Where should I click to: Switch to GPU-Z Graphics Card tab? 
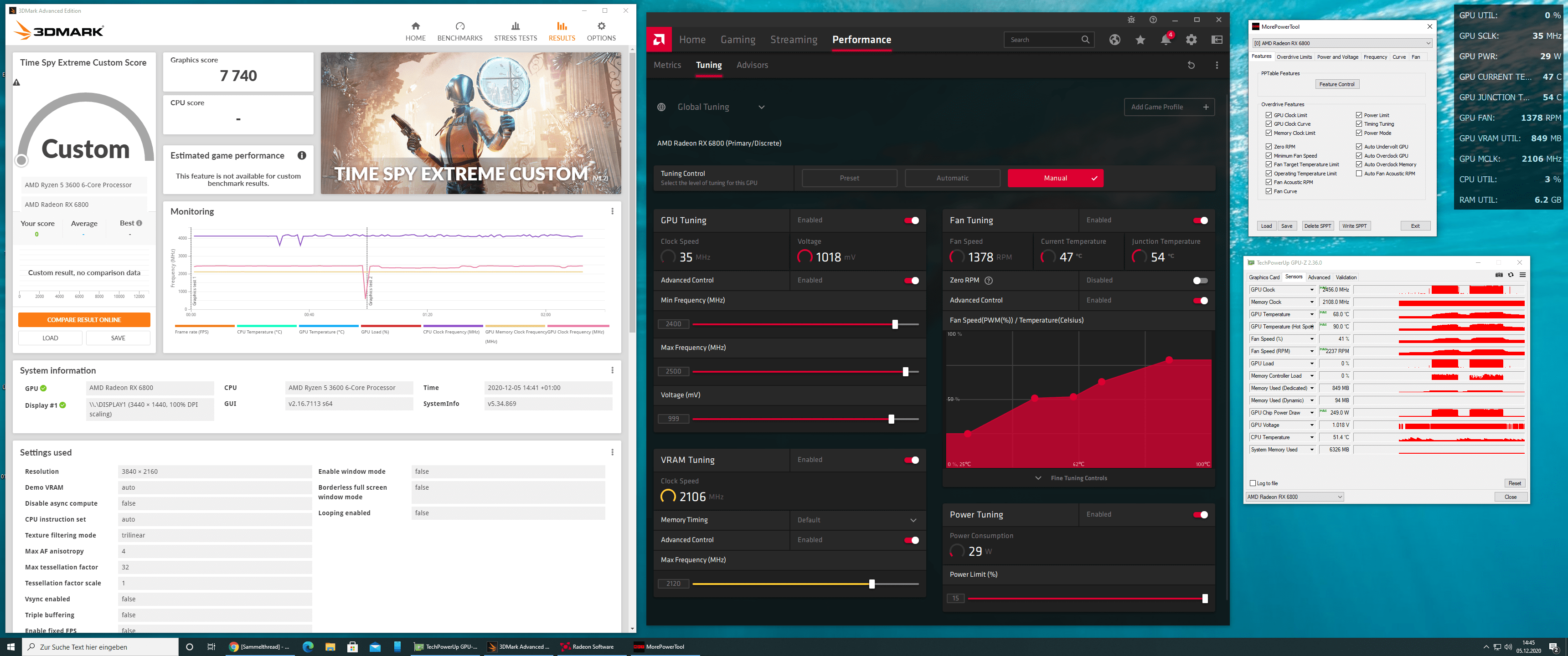pos(1264,277)
